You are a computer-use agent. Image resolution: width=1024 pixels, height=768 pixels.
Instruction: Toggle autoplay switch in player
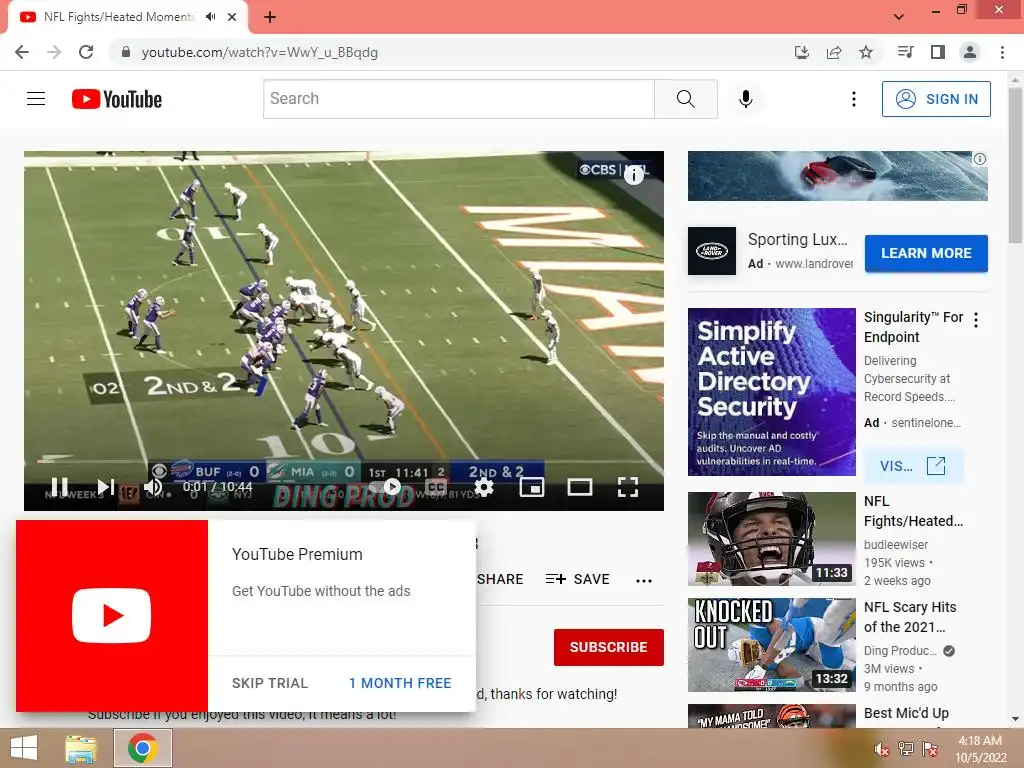(x=385, y=487)
